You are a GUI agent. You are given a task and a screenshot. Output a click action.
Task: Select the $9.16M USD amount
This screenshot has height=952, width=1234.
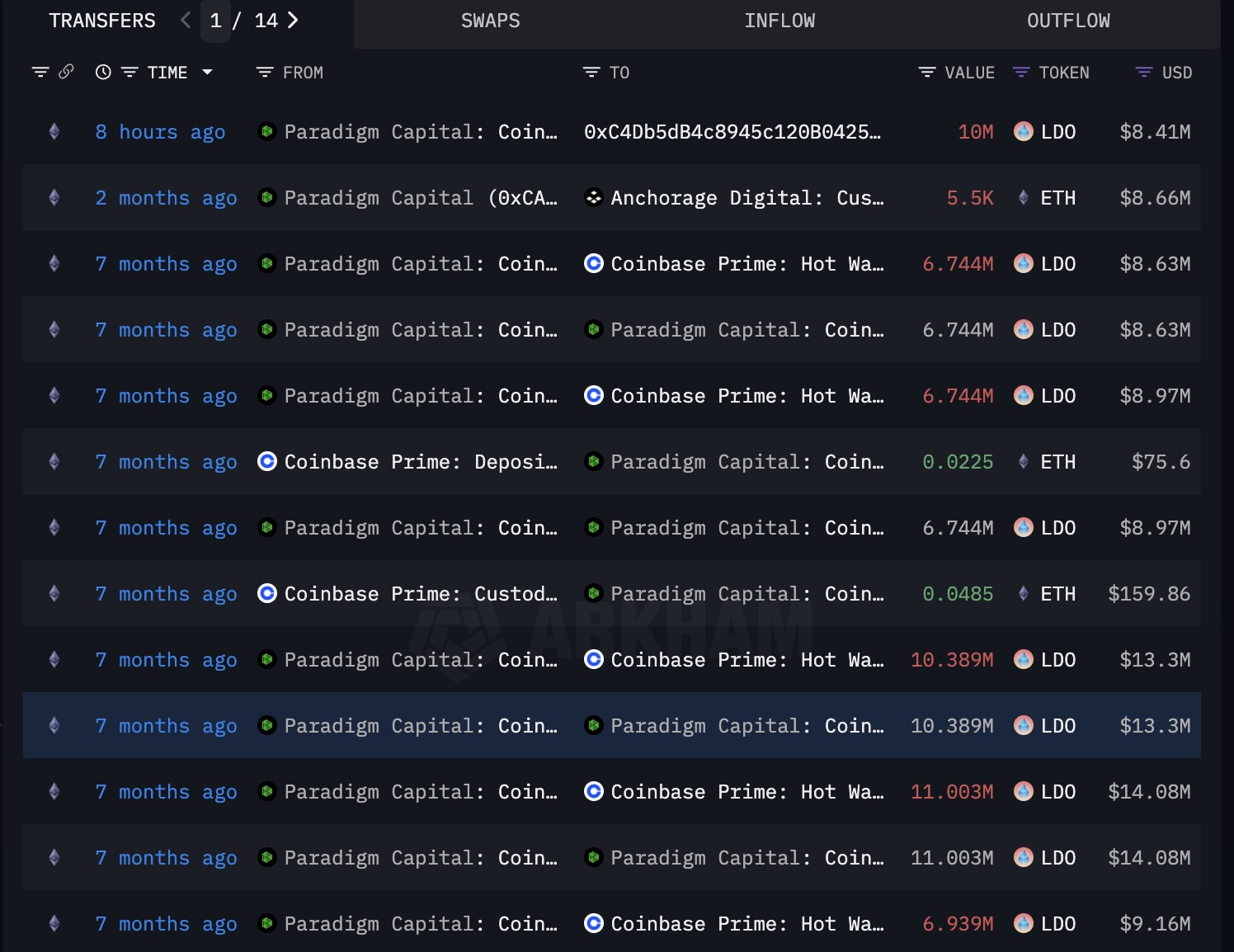1155,924
